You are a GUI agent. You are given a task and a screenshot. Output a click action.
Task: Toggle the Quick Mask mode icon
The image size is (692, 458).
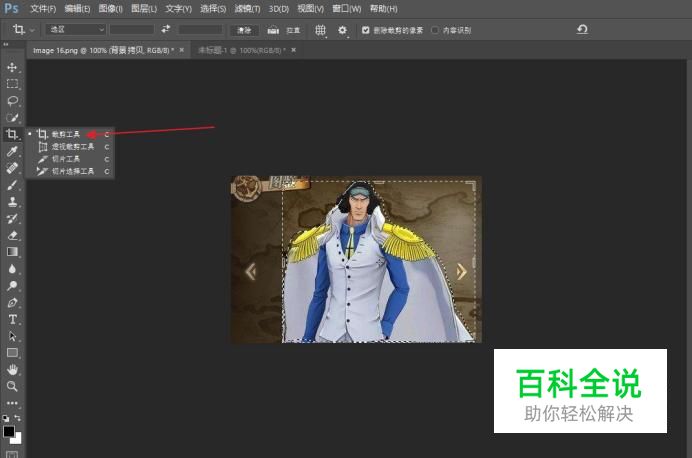click(x=12, y=454)
